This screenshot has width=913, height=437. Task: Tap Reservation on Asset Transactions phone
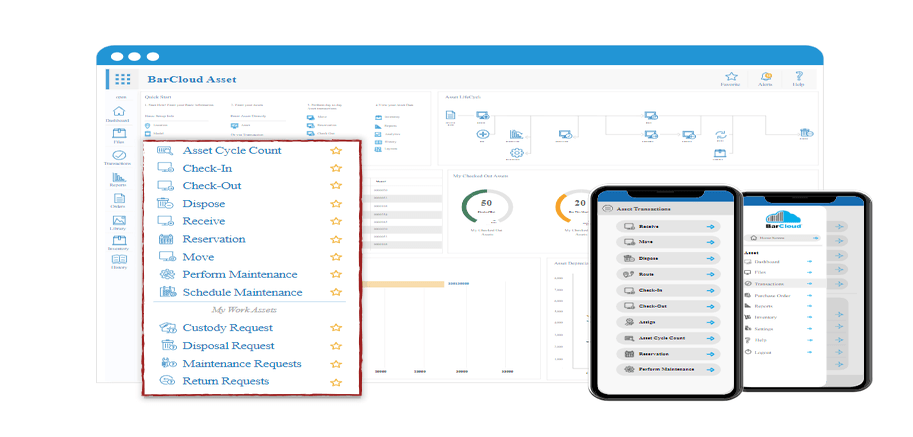[668, 354]
